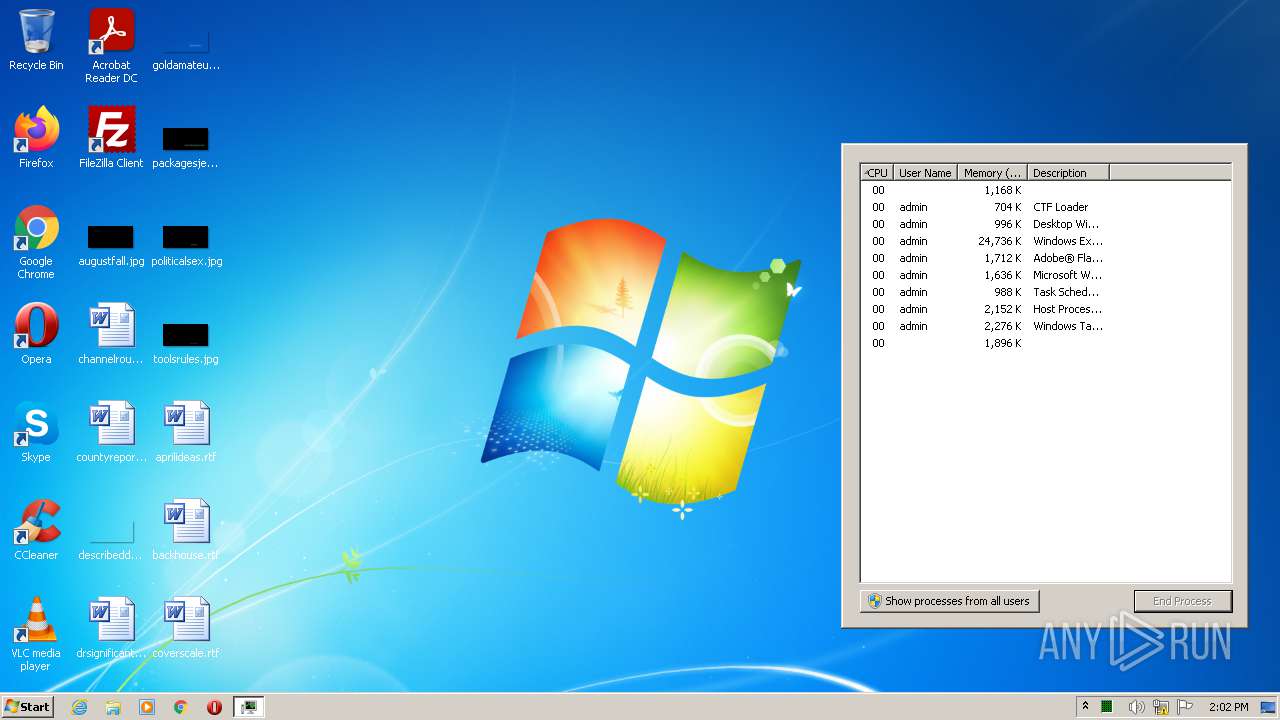Image resolution: width=1280 pixels, height=720 pixels.
Task: Select the describedd desktop file
Action: pyautogui.click(x=111, y=540)
